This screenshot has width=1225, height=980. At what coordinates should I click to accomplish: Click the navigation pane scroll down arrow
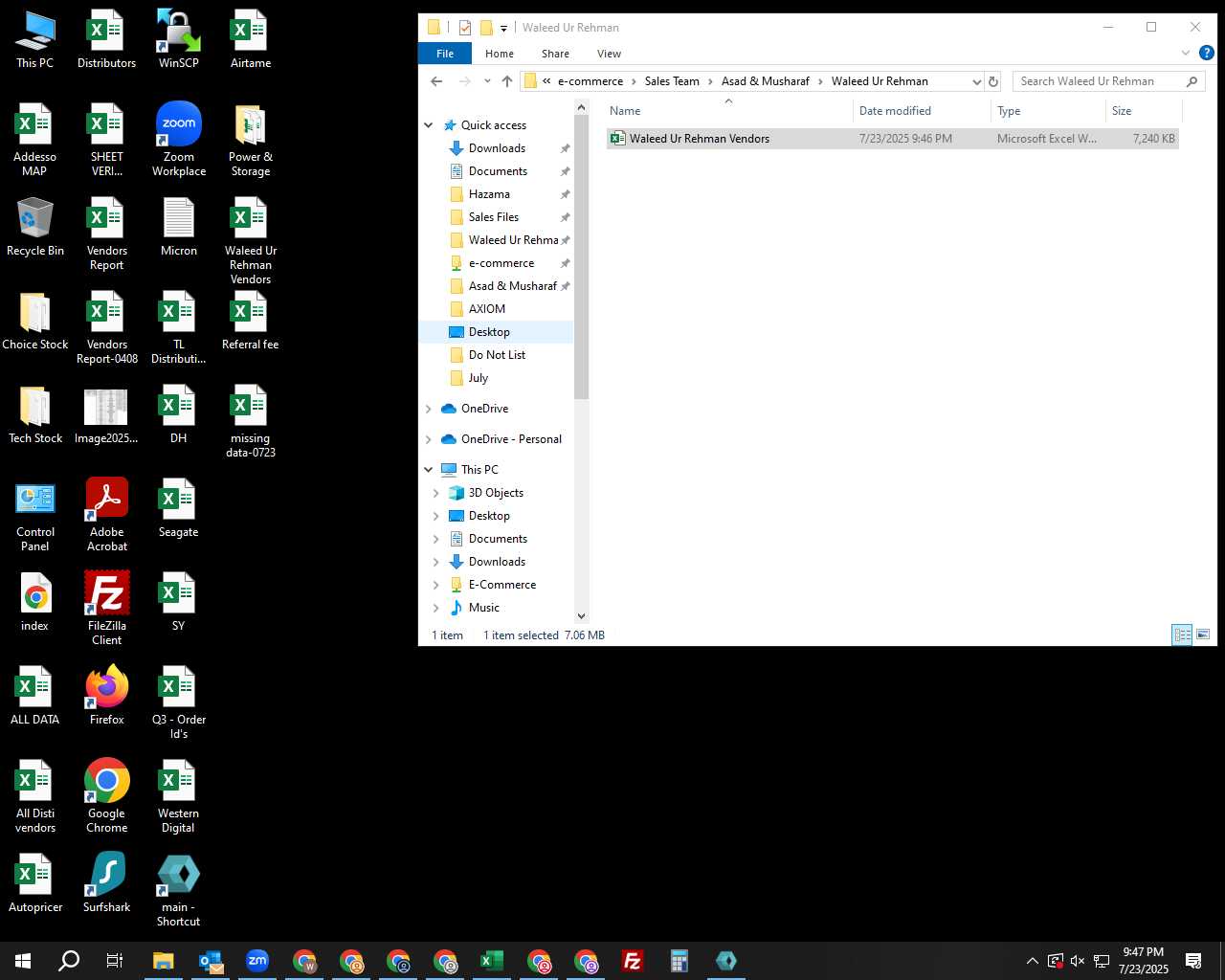pyautogui.click(x=581, y=616)
